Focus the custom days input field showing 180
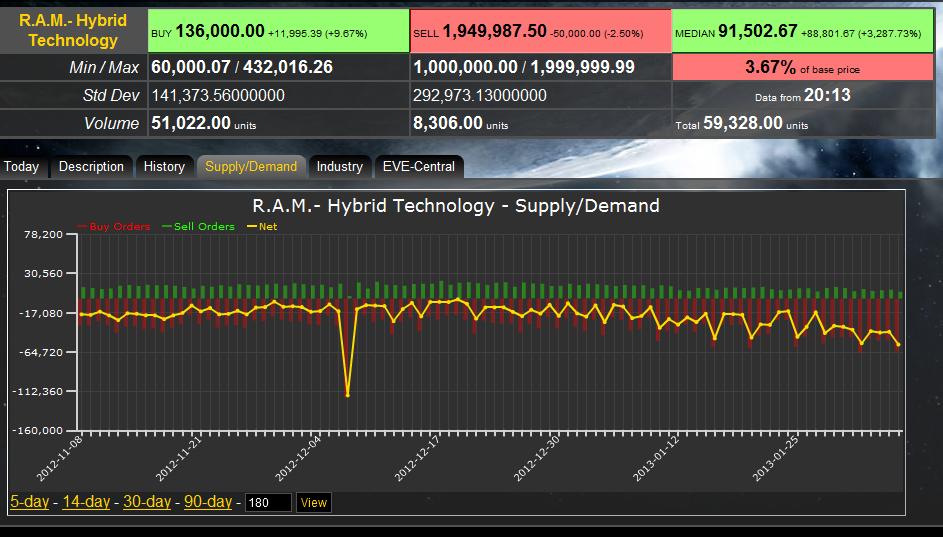943x537 pixels. point(268,503)
